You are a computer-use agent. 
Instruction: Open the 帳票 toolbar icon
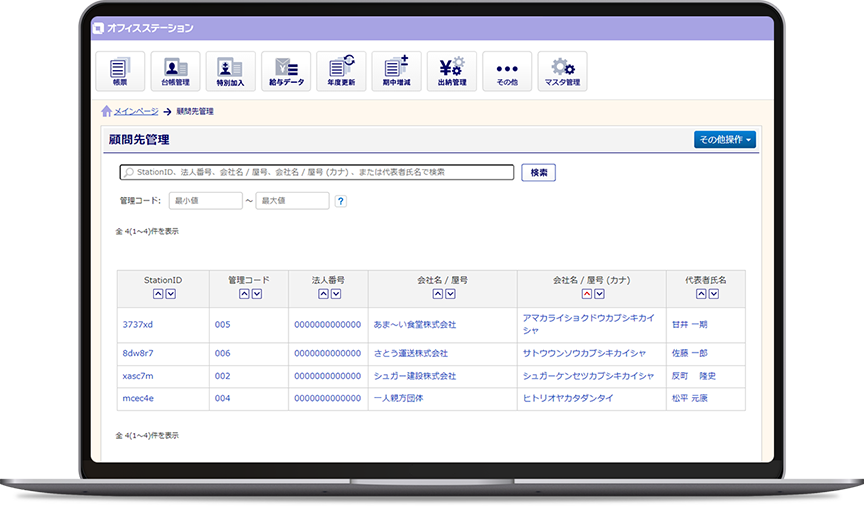(x=120, y=71)
